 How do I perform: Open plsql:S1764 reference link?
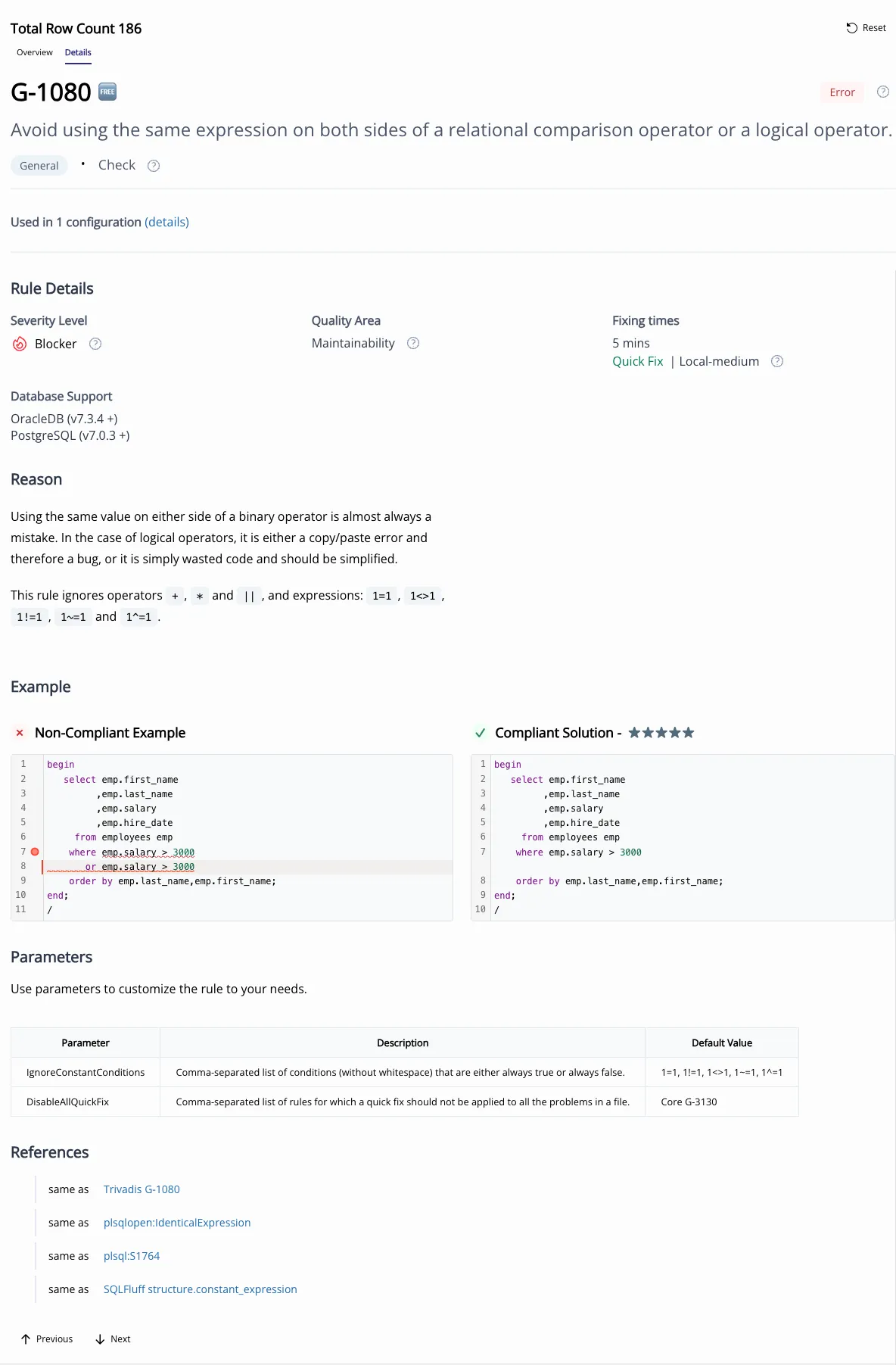click(132, 1256)
